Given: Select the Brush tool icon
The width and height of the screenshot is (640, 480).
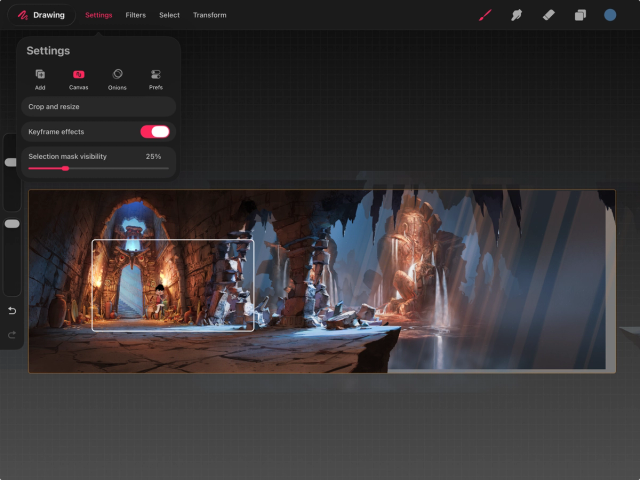Looking at the screenshot, I should point(485,15).
